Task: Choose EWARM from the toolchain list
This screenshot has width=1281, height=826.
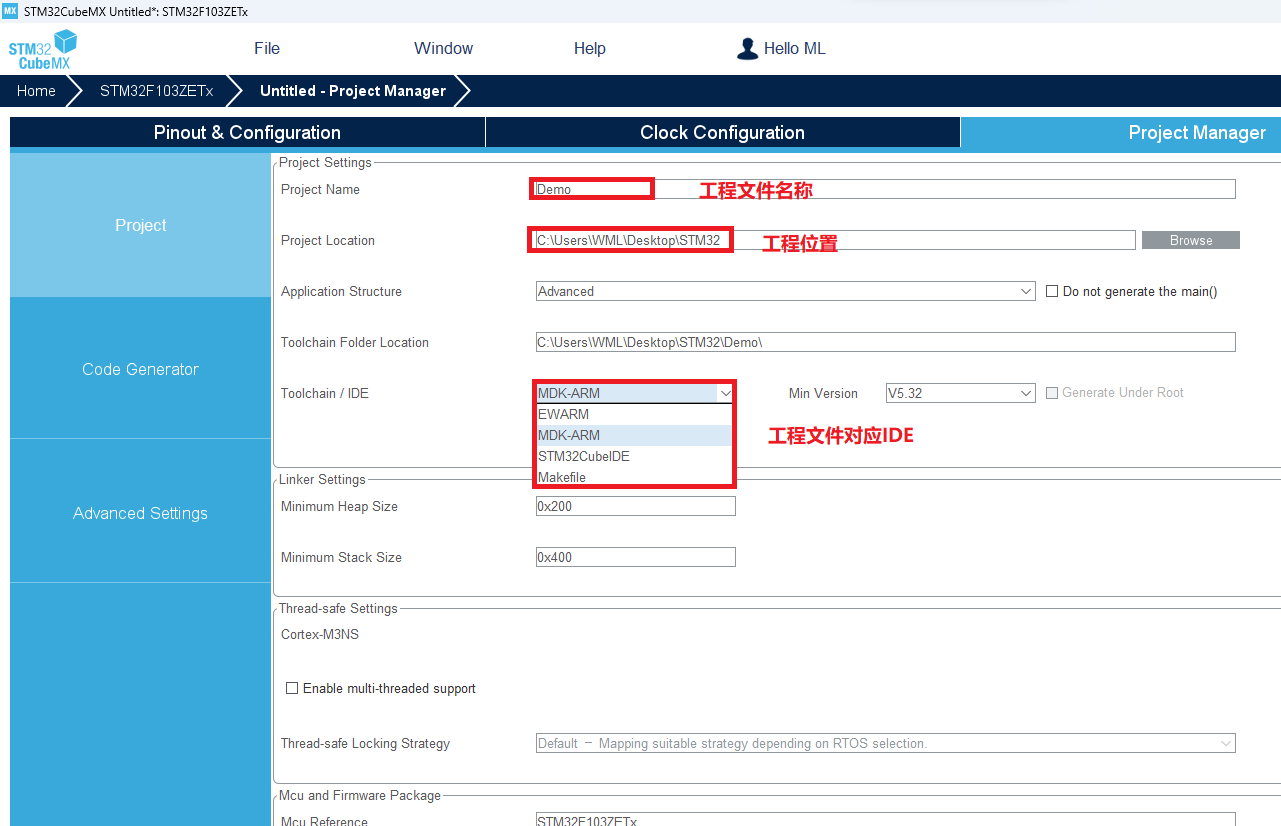Action: 635,414
